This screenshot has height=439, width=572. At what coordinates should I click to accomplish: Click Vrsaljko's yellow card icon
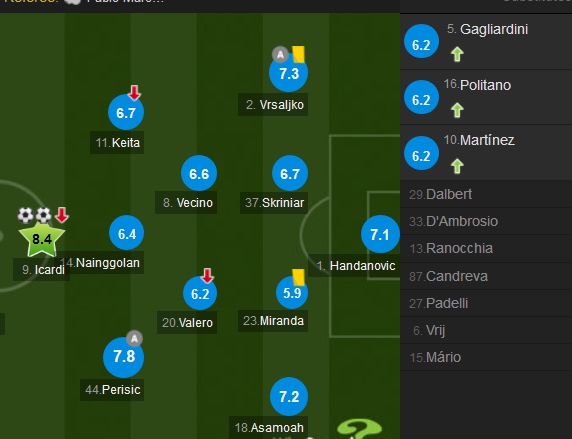[x=299, y=54]
